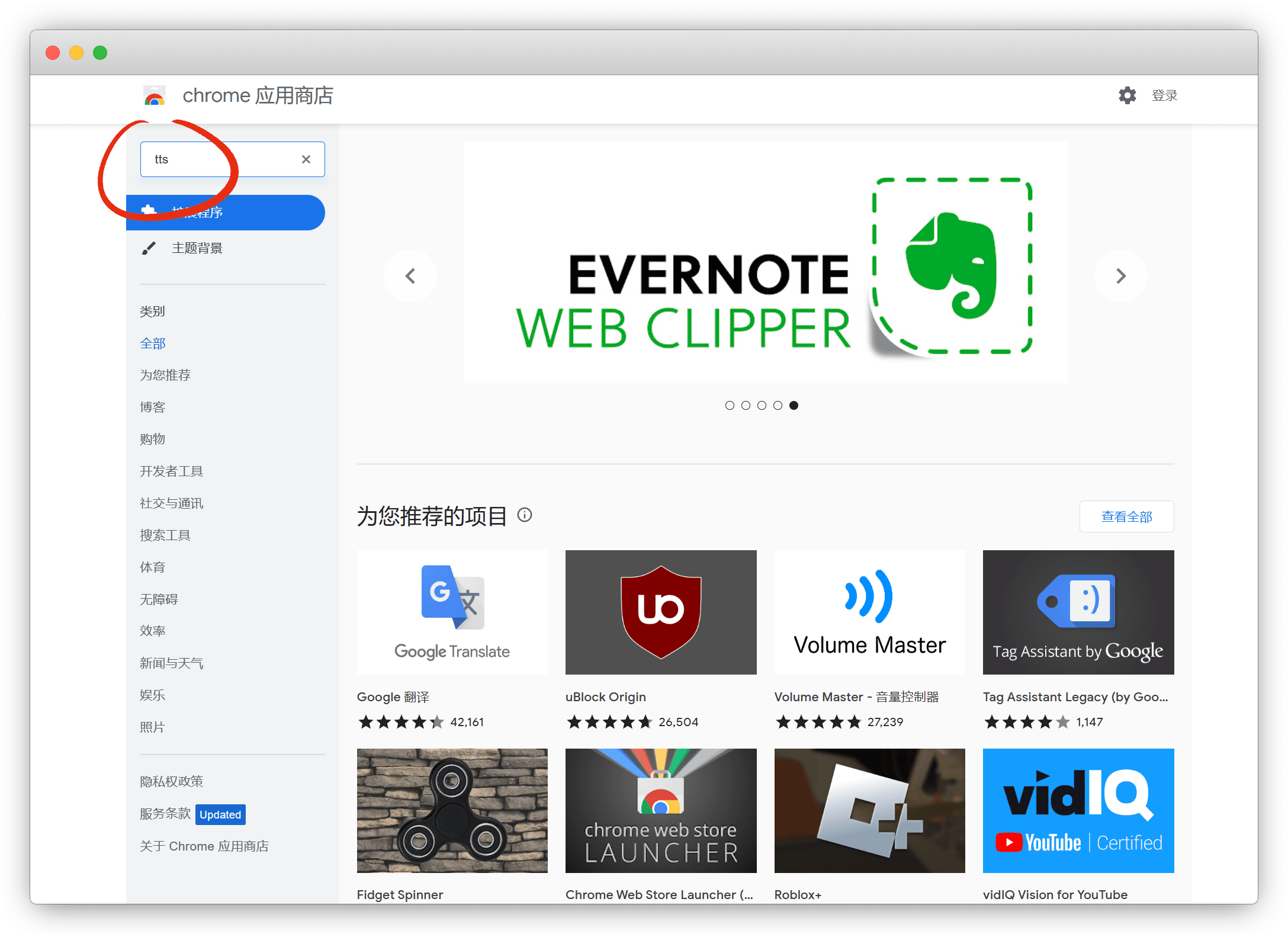Click the 登录 sign-in link
The width and height of the screenshot is (1288, 934).
1164,95
